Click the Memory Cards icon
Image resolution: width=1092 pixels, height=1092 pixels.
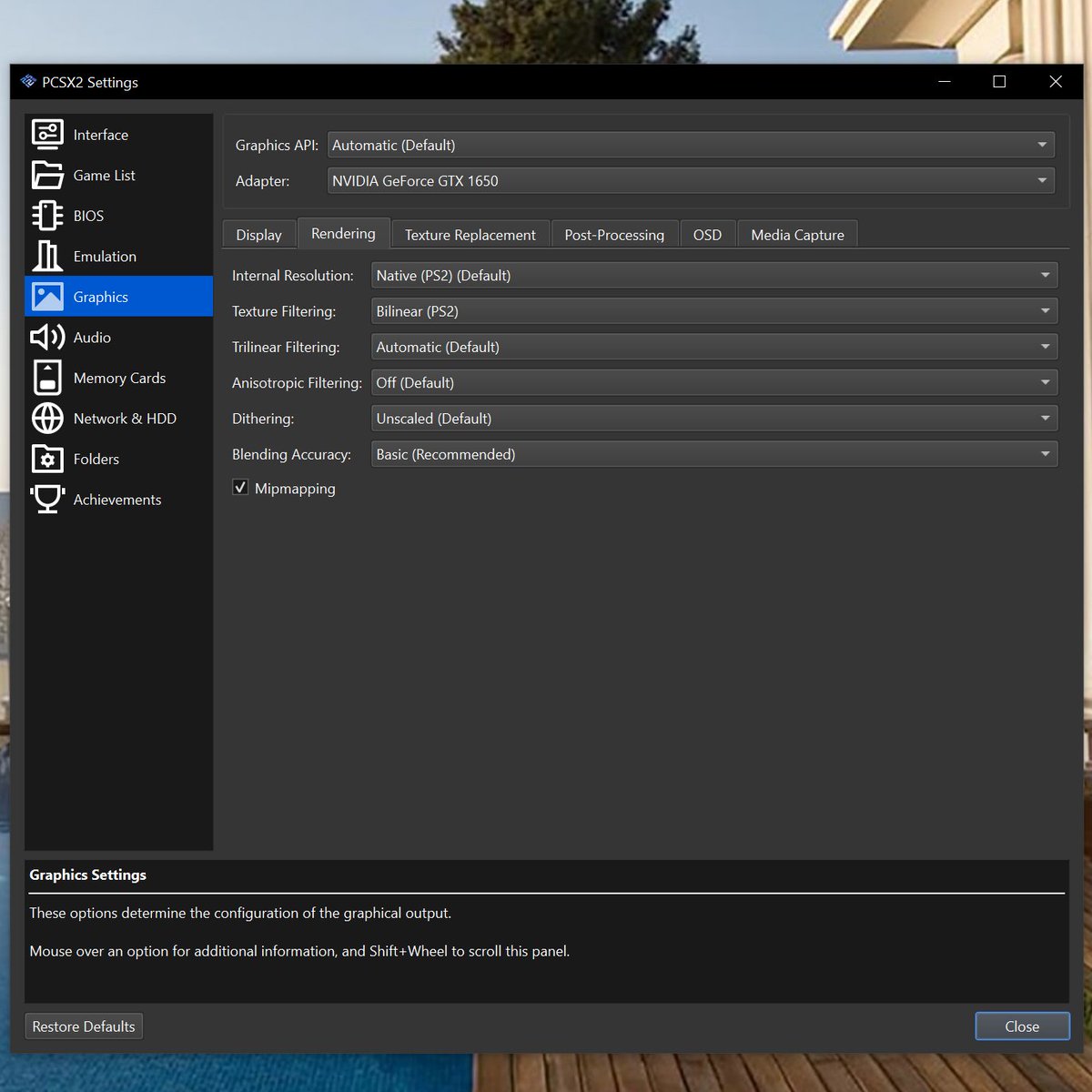click(x=47, y=378)
